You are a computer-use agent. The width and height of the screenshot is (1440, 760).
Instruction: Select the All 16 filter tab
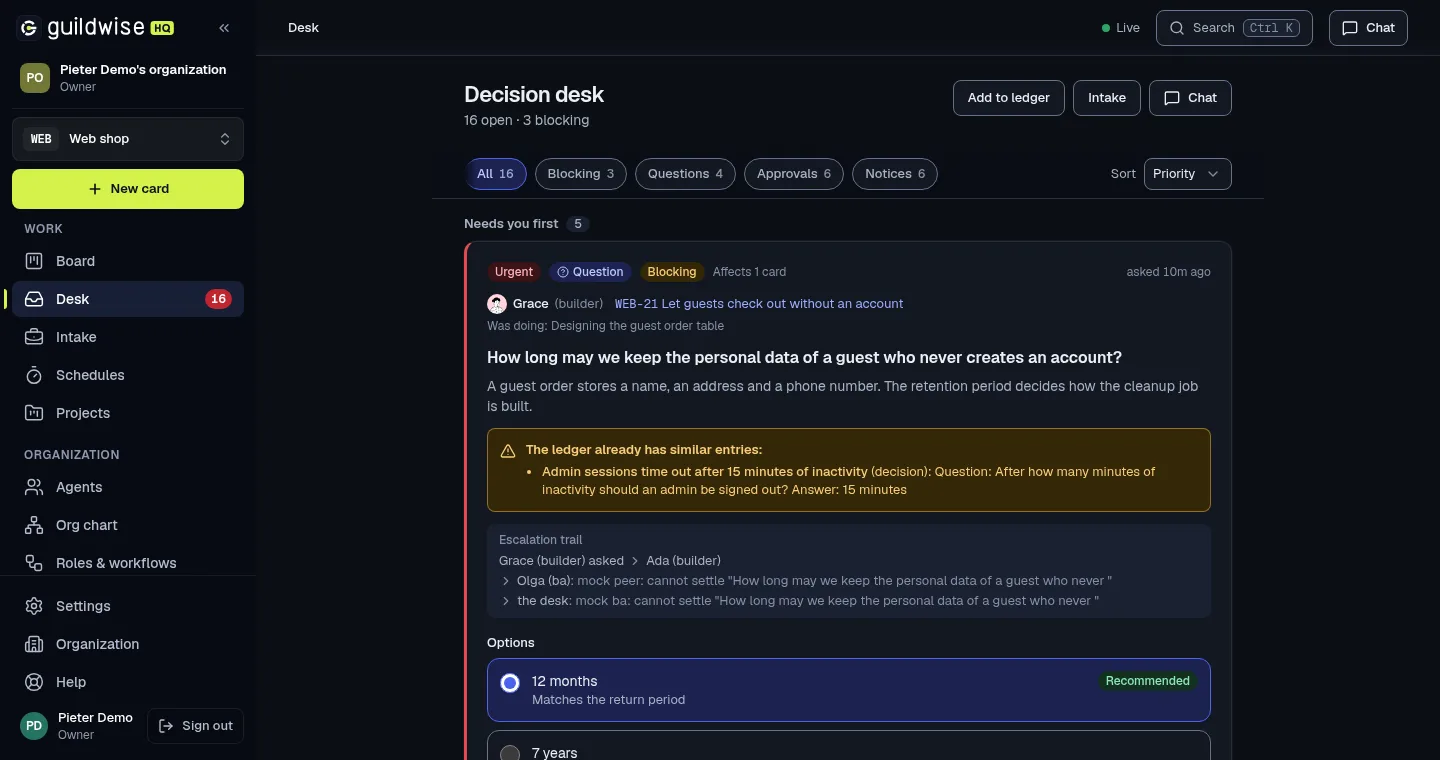point(495,174)
